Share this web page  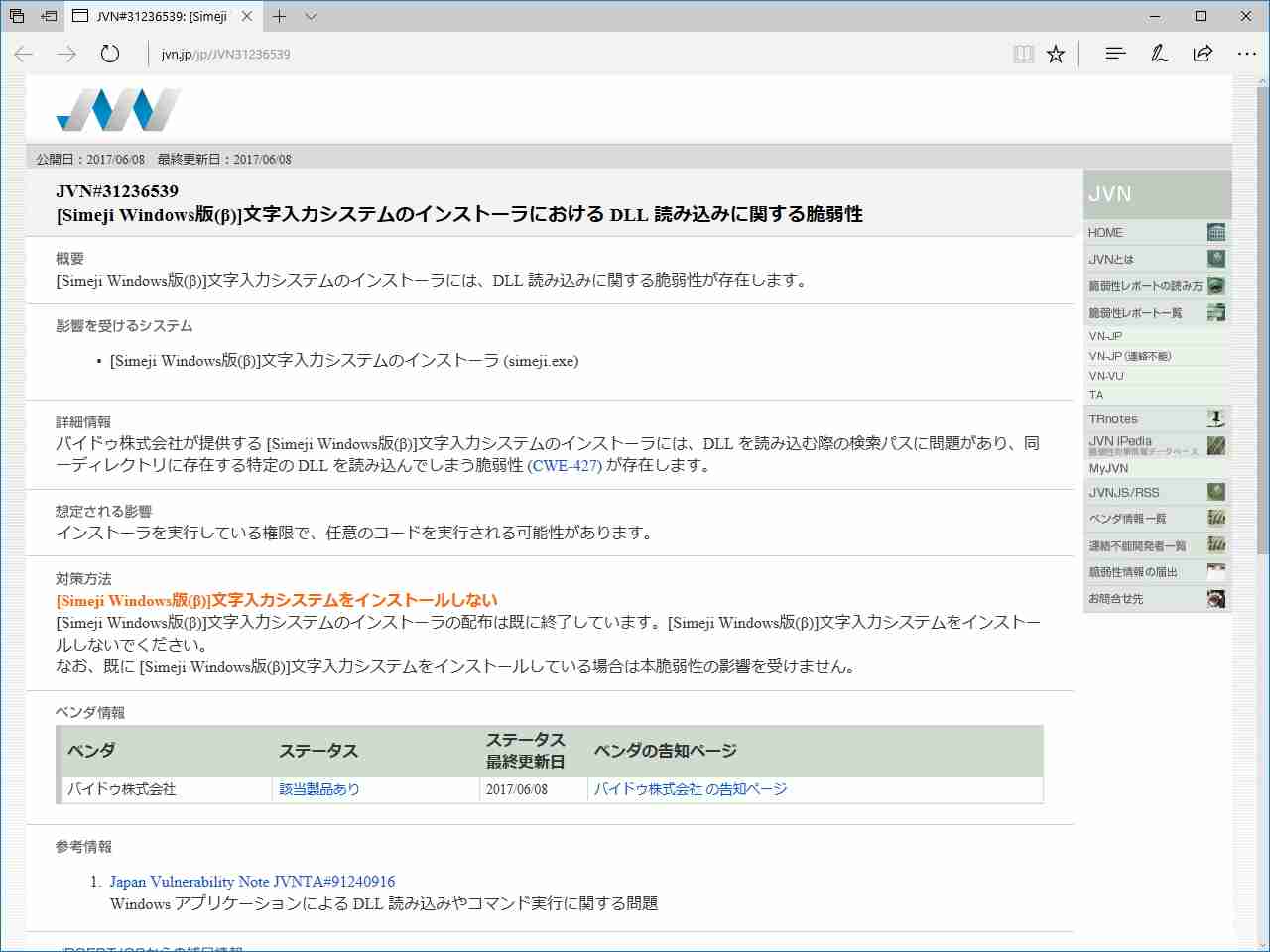tap(1203, 54)
